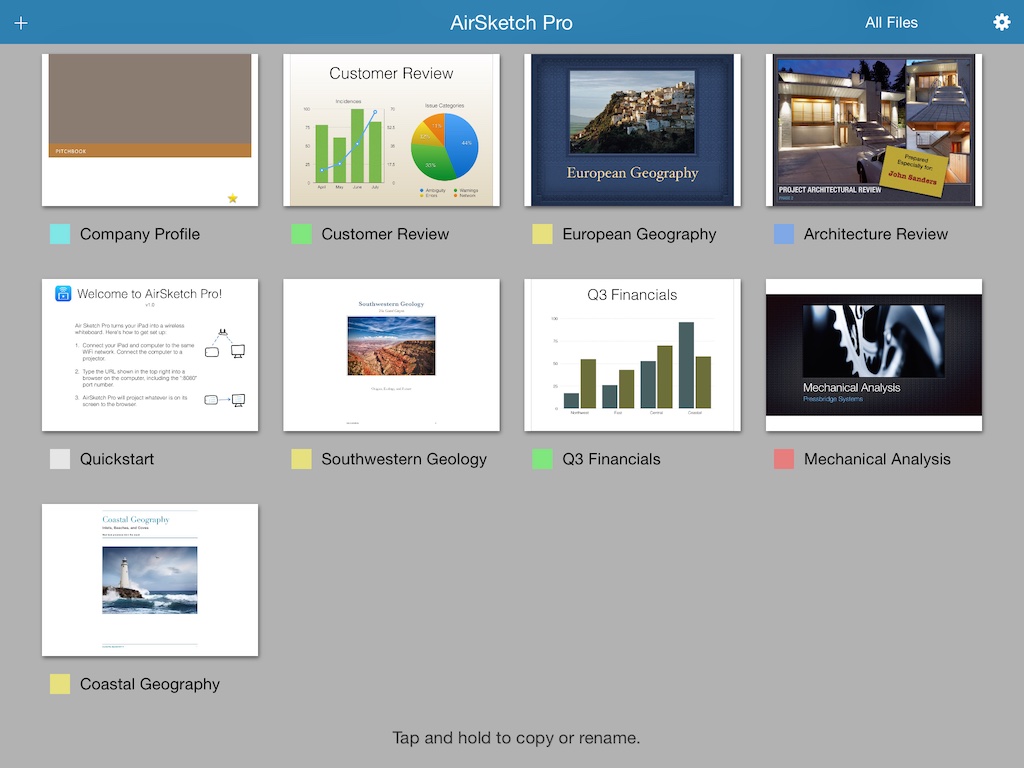Screen dimensions: 1024x768
Task: Open the Coastal Geography thumbnail
Action: coord(150,580)
